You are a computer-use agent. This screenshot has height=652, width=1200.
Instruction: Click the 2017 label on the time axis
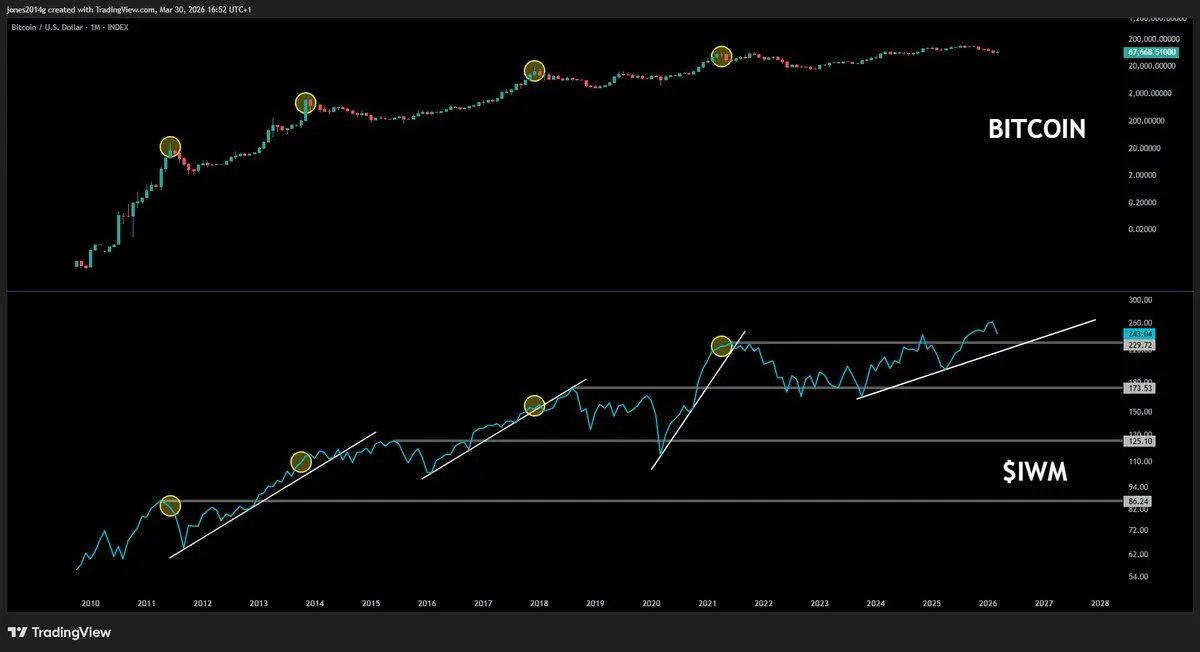[482, 603]
